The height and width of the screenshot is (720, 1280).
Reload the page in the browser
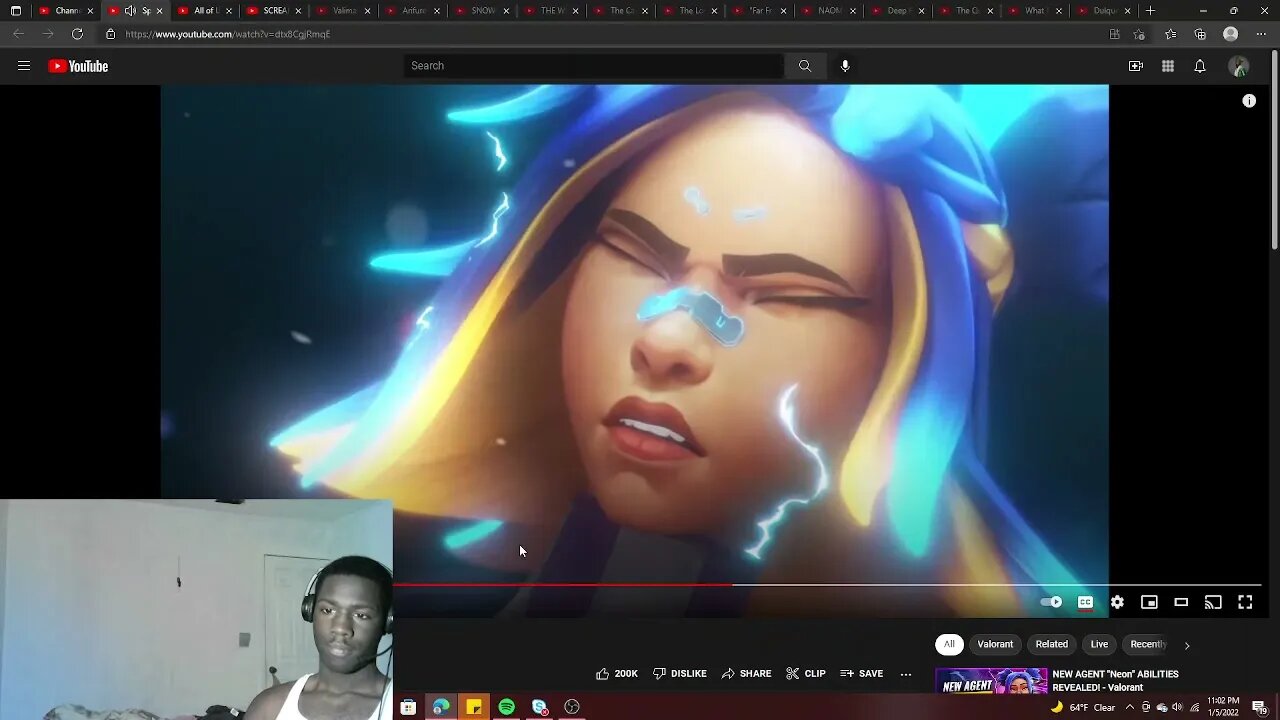[x=77, y=34]
